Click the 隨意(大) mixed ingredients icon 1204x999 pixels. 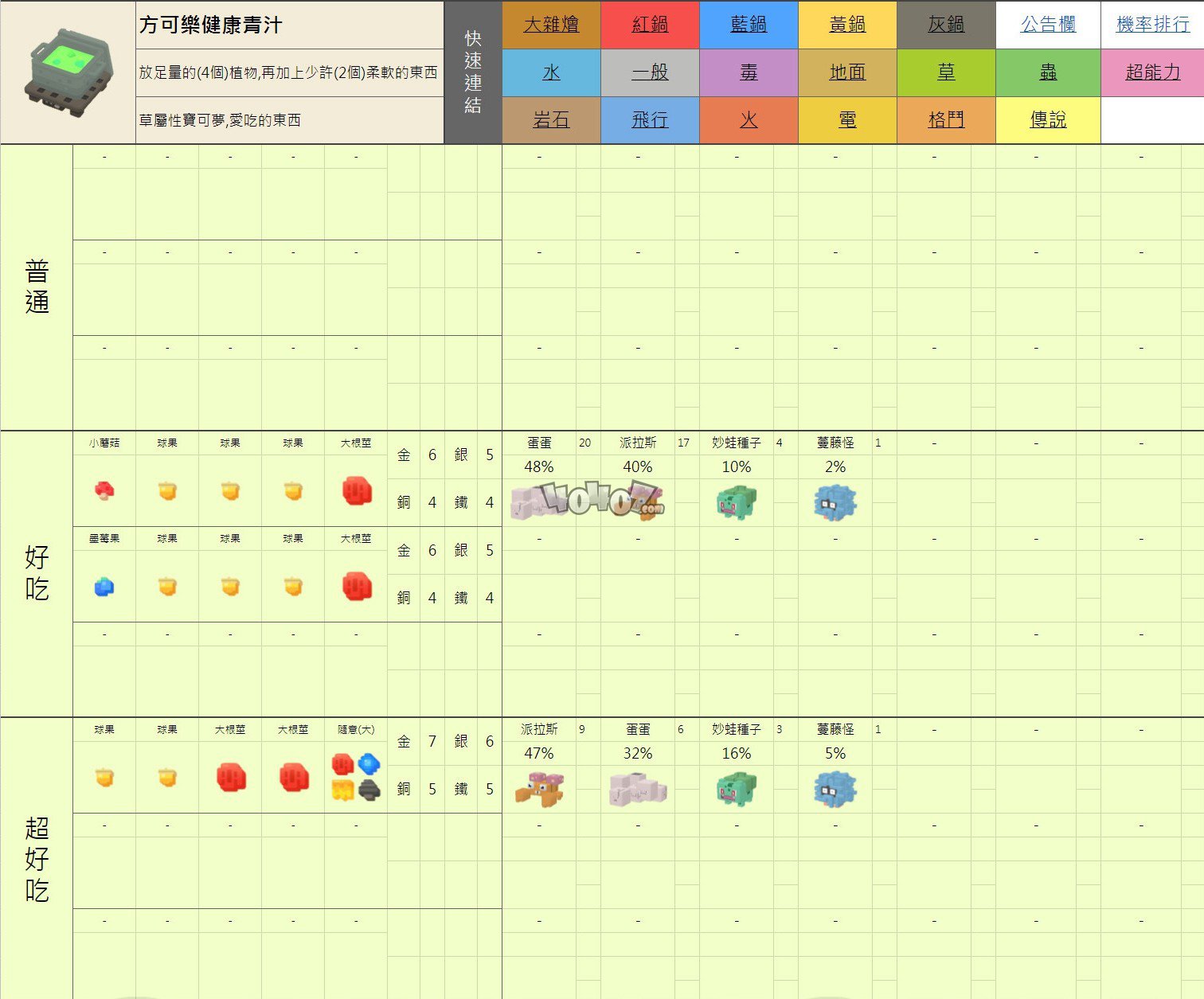[356, 778]
